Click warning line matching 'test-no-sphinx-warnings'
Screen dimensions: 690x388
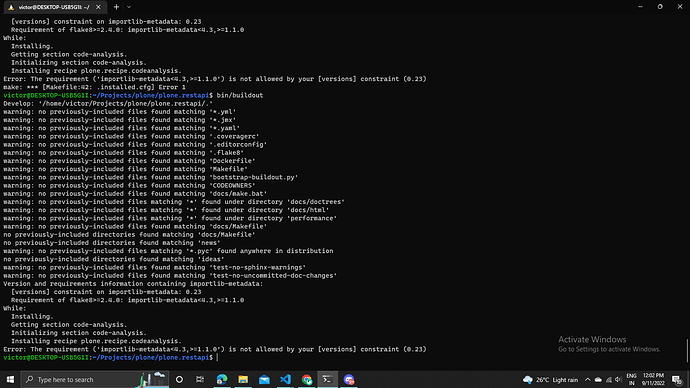(154, 267)
